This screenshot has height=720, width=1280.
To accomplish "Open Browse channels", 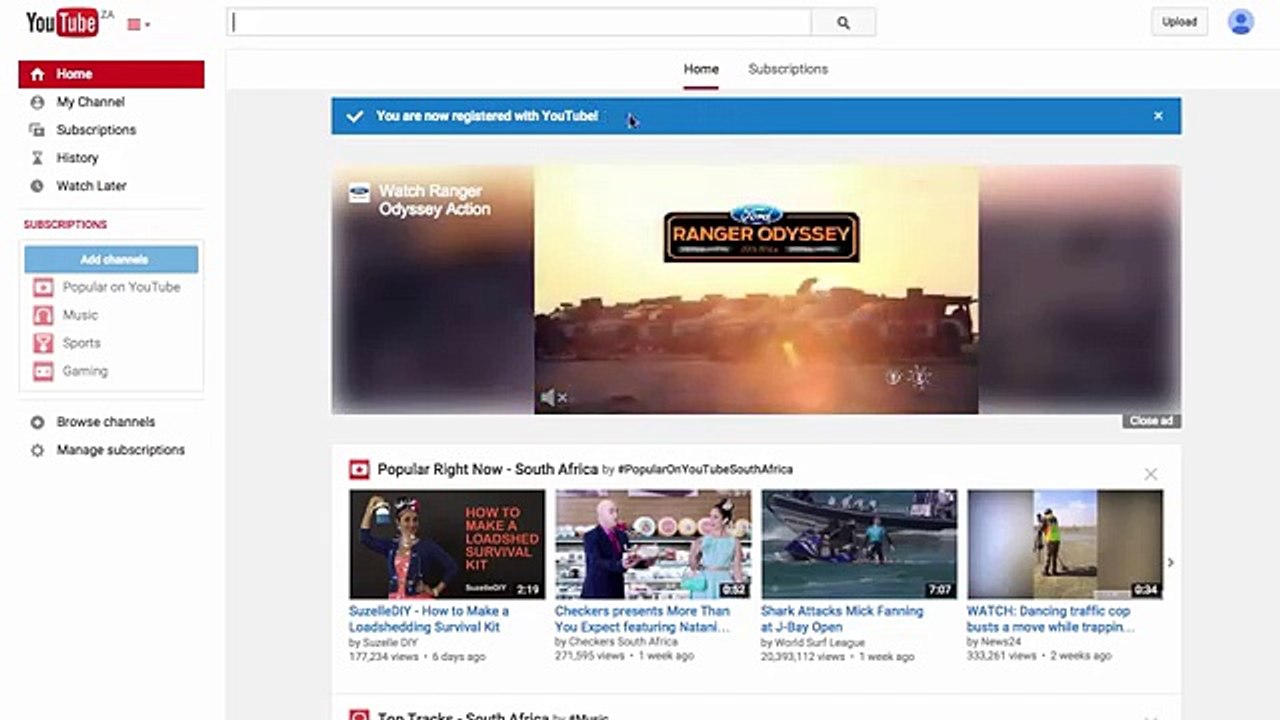I will tap(105, 422).
